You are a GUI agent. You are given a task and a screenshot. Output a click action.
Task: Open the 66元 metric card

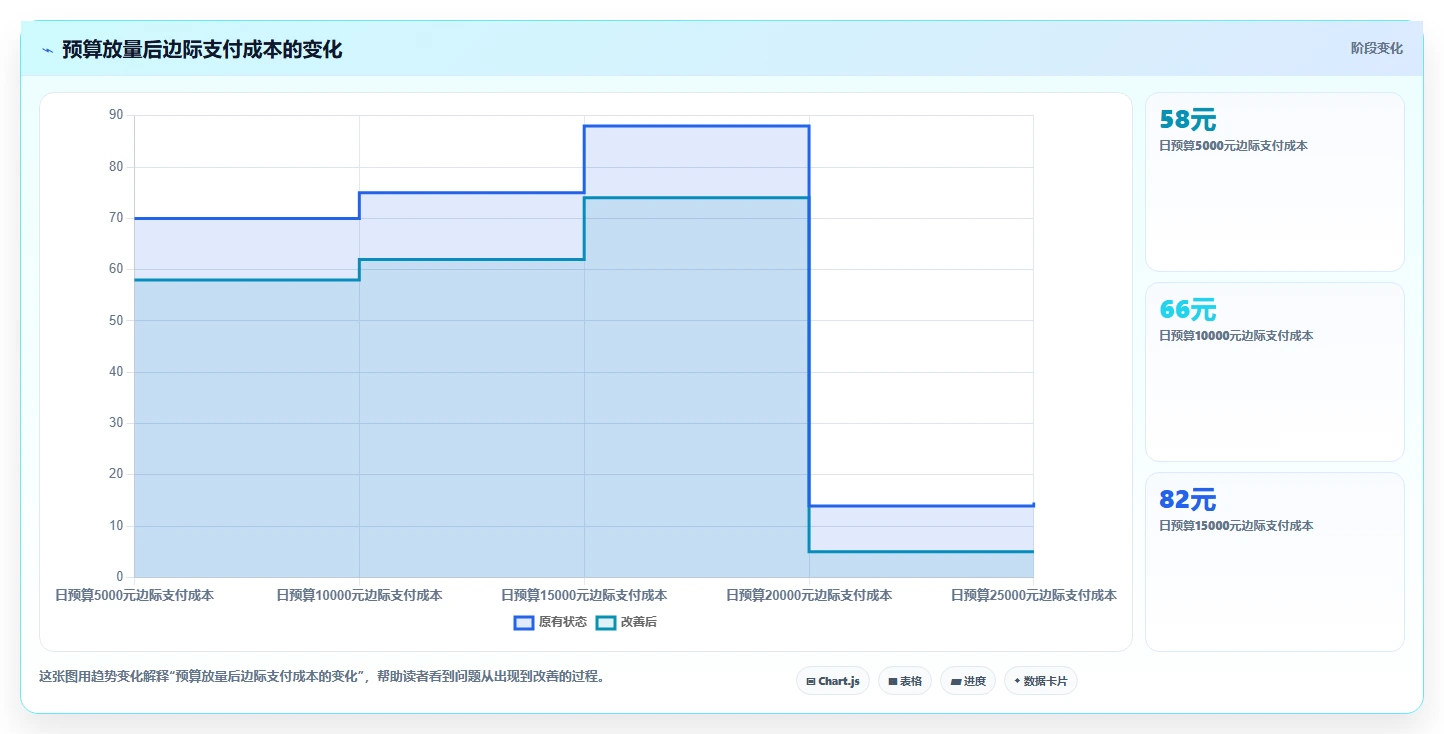(x=1275, y=372)
